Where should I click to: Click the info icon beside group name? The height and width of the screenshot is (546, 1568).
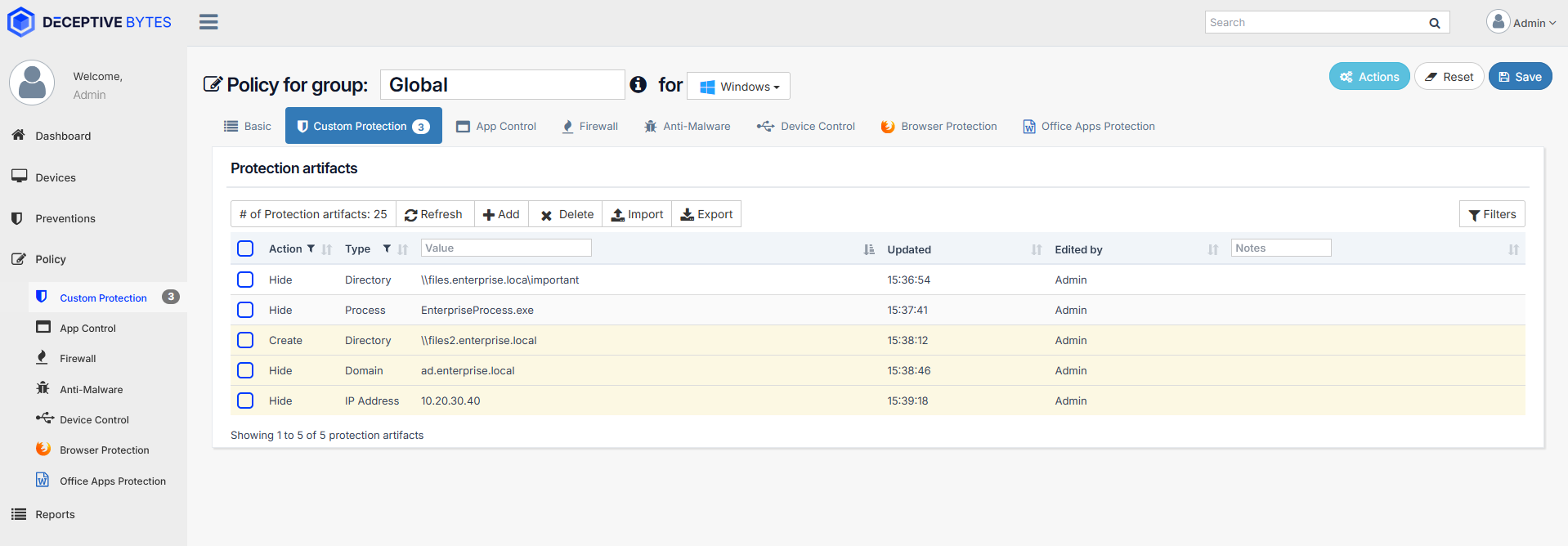tap(638, 84)
